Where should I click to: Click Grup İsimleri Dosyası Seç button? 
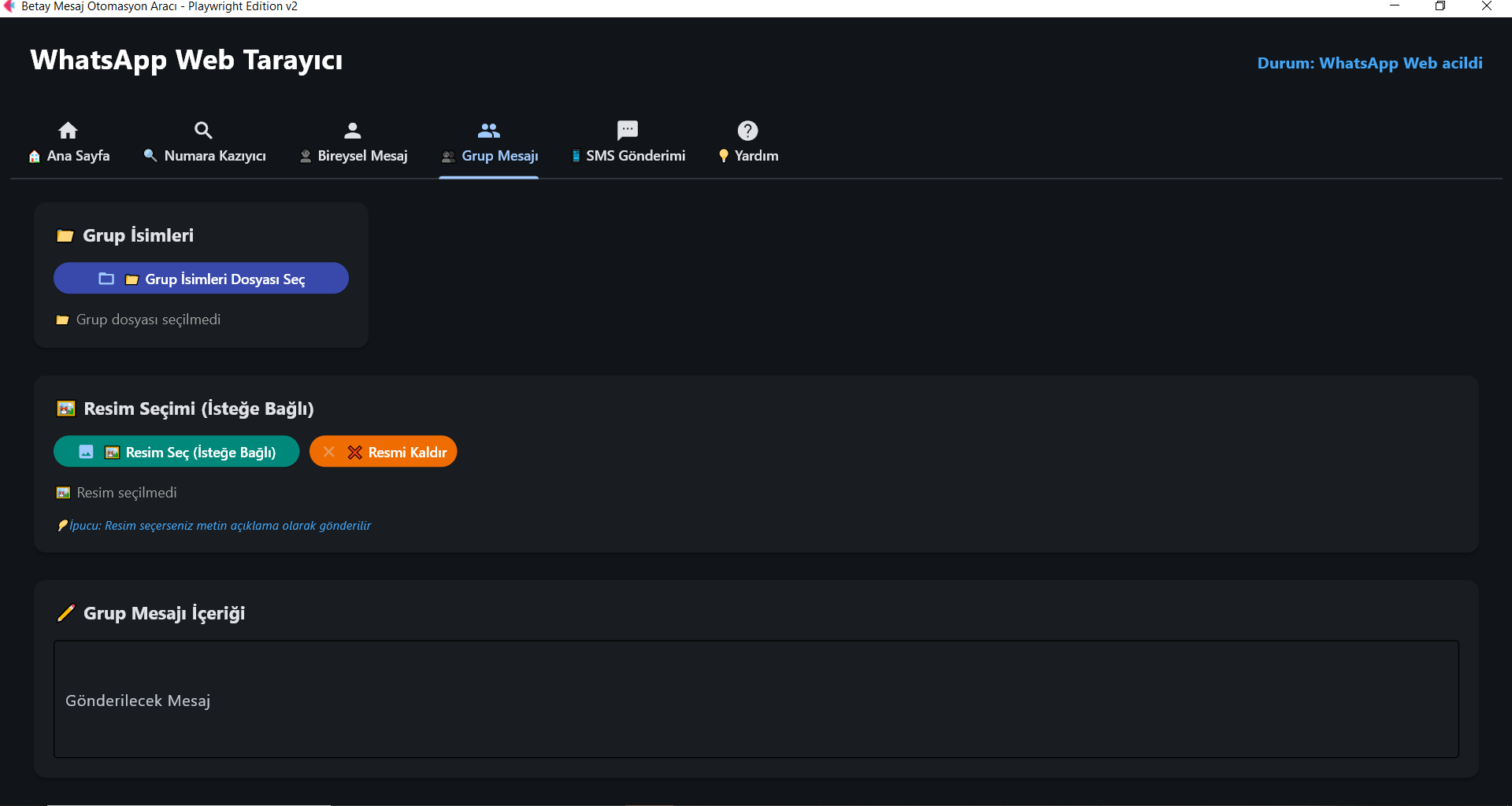(x=201, y=279)
